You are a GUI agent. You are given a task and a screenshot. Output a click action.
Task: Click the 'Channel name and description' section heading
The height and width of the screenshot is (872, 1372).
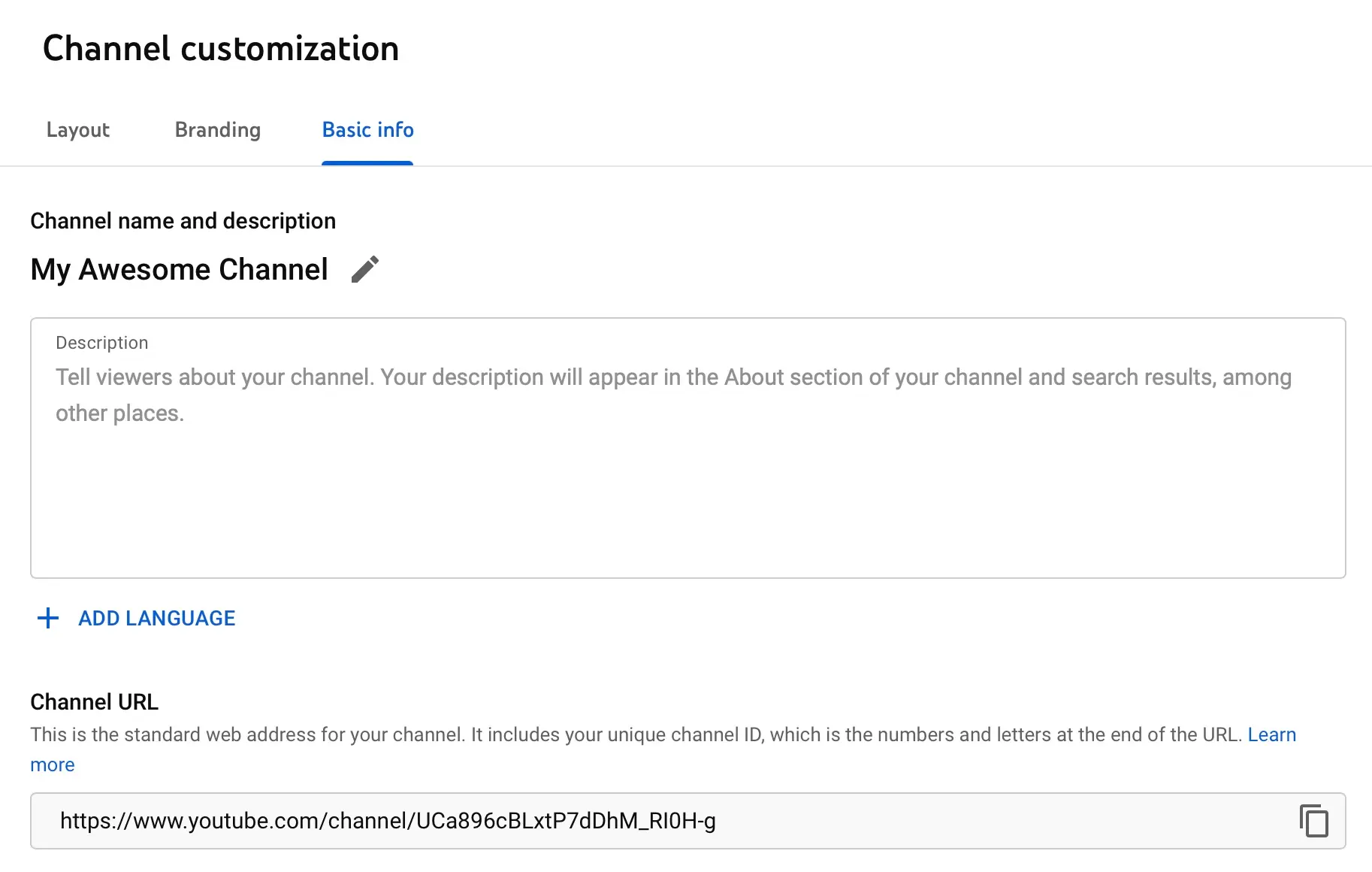(x=183, y=221)
